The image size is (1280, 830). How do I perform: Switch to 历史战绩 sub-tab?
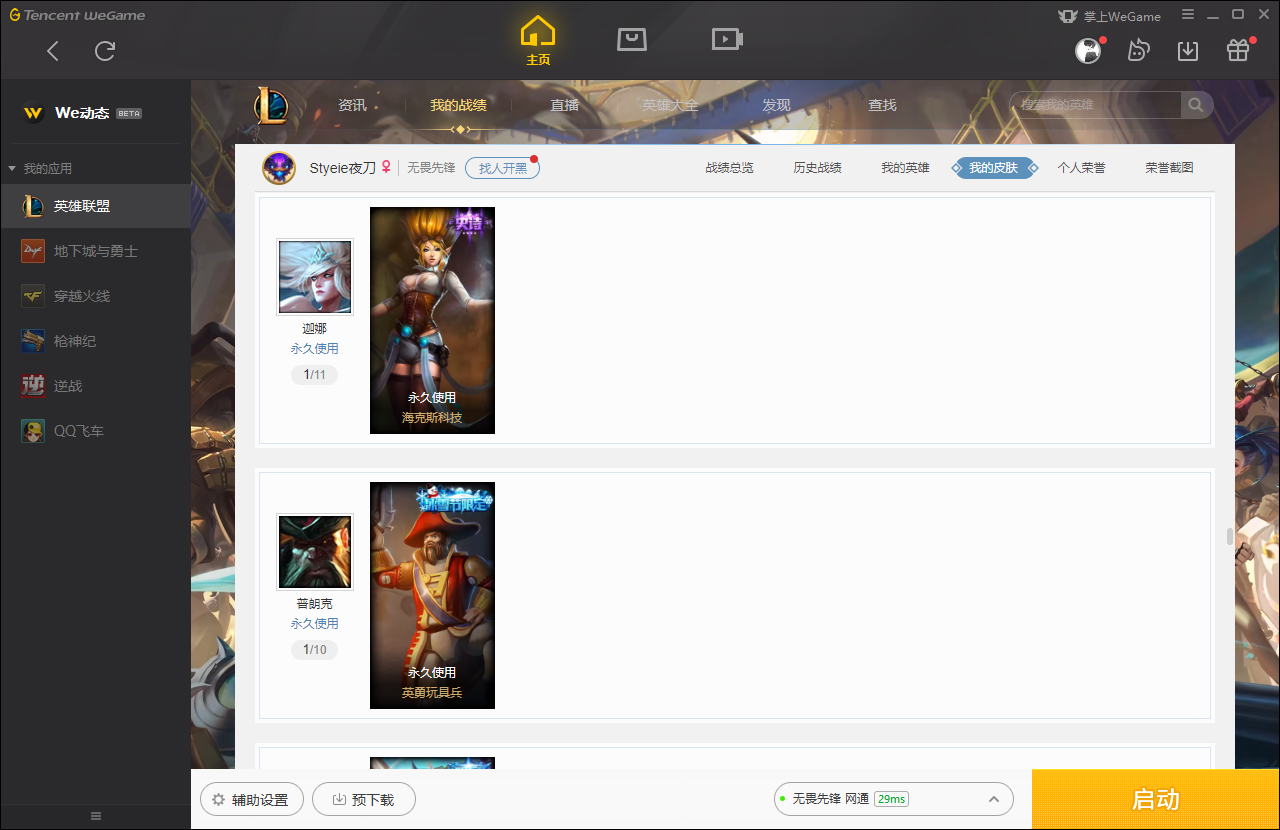click(817, 168)
